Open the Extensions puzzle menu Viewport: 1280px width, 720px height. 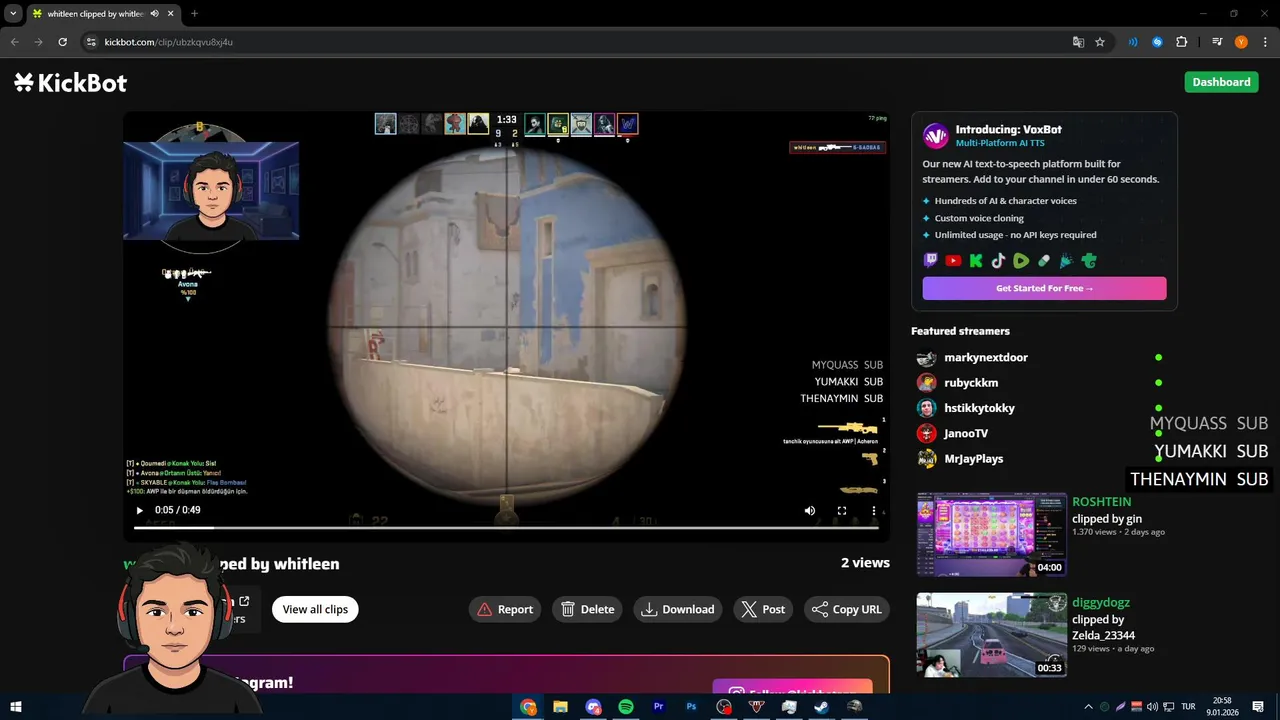pyautogui.click(x=1181, y=42)
